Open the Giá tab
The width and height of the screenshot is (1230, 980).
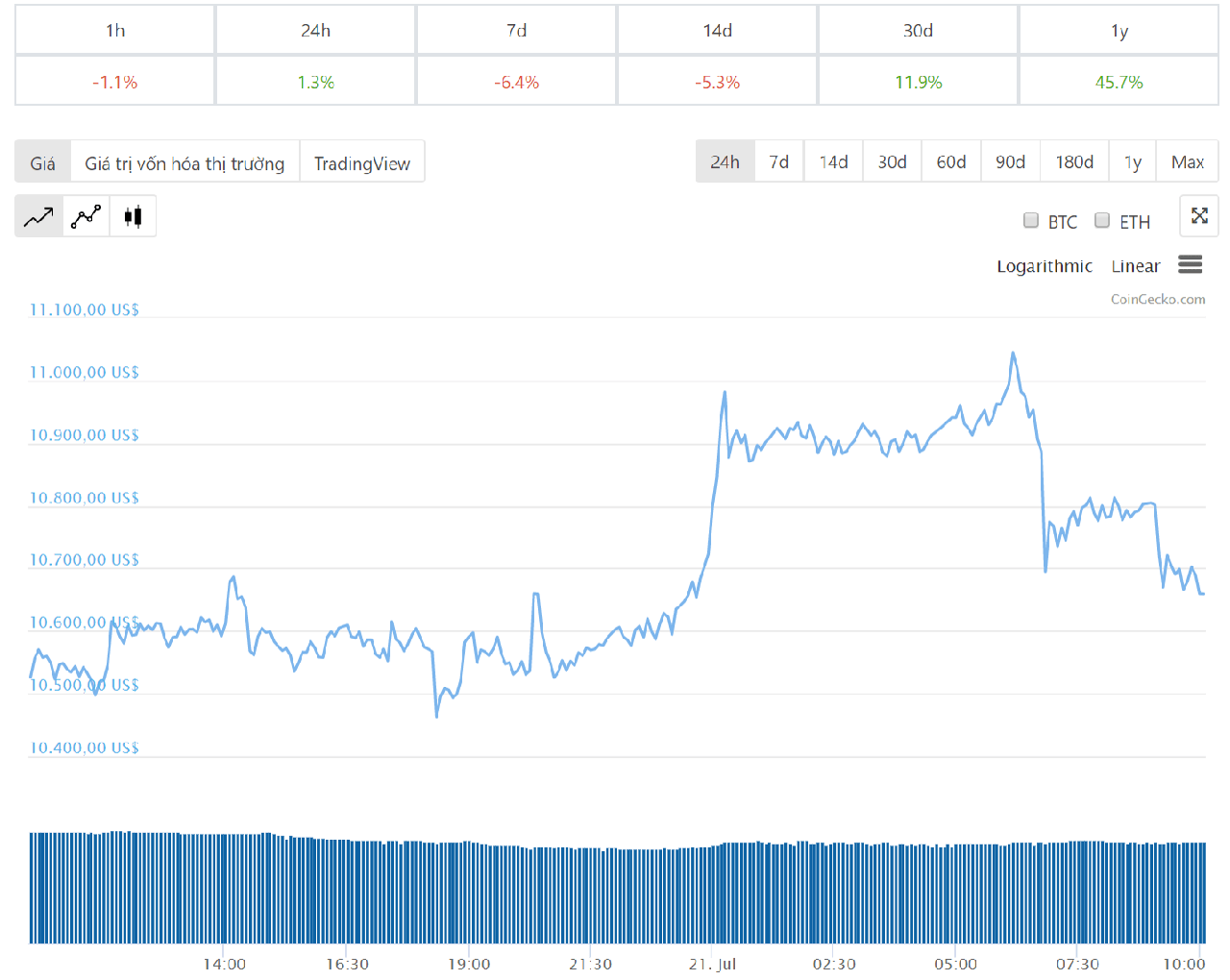point(43,162)
